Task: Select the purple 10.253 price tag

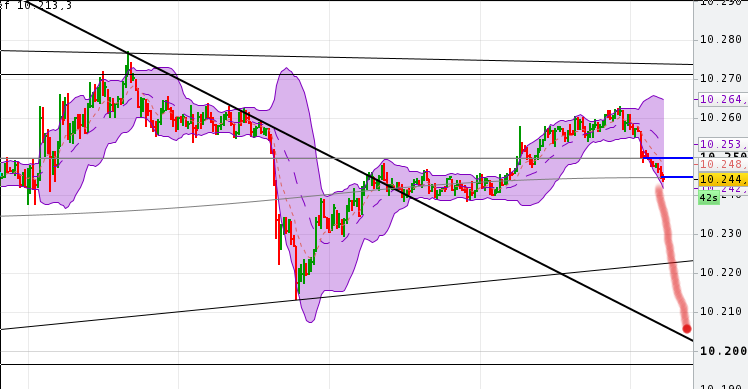Action: coord(723,144)
